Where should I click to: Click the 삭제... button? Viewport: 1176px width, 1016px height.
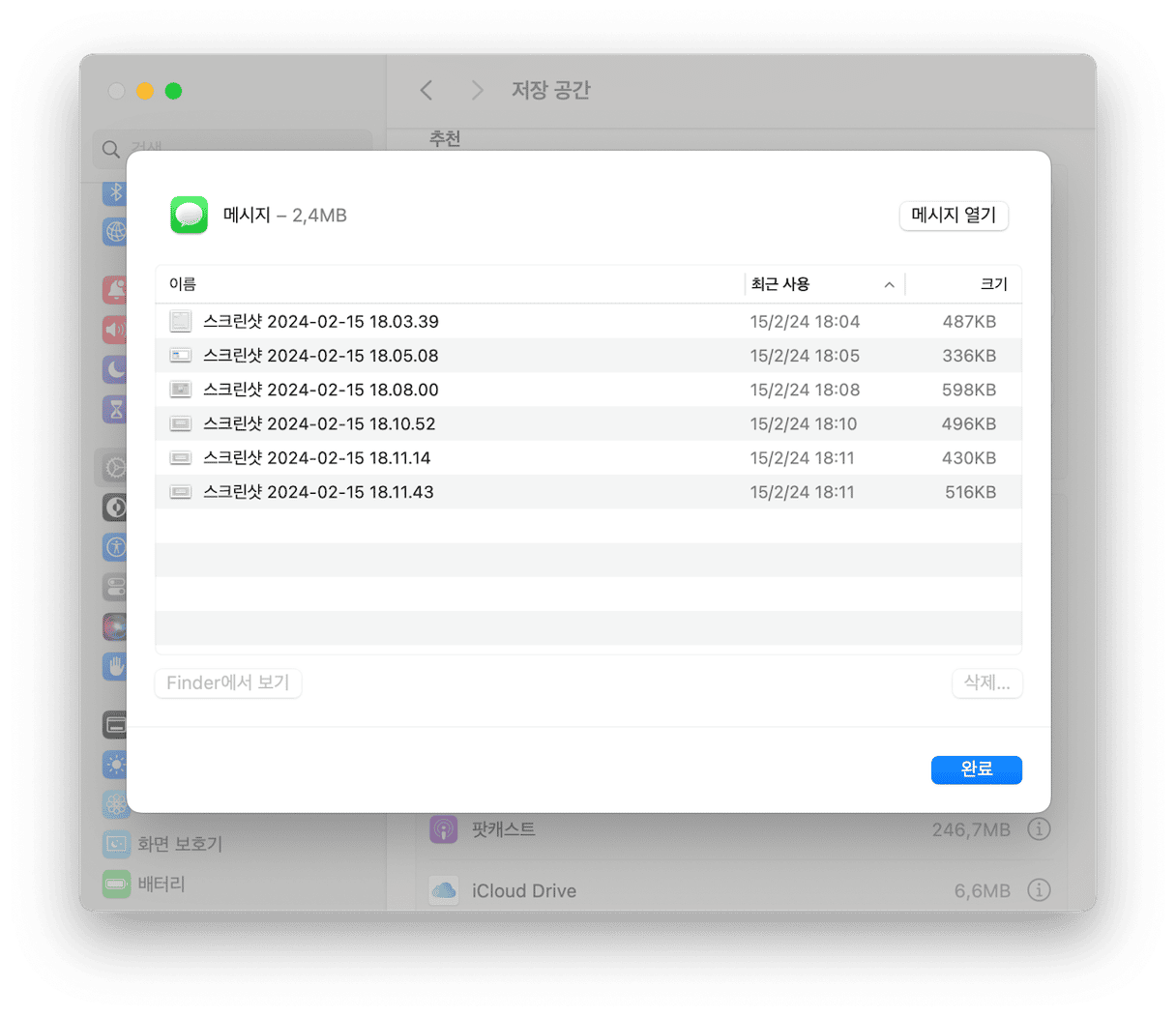click(x=986, y=683)
